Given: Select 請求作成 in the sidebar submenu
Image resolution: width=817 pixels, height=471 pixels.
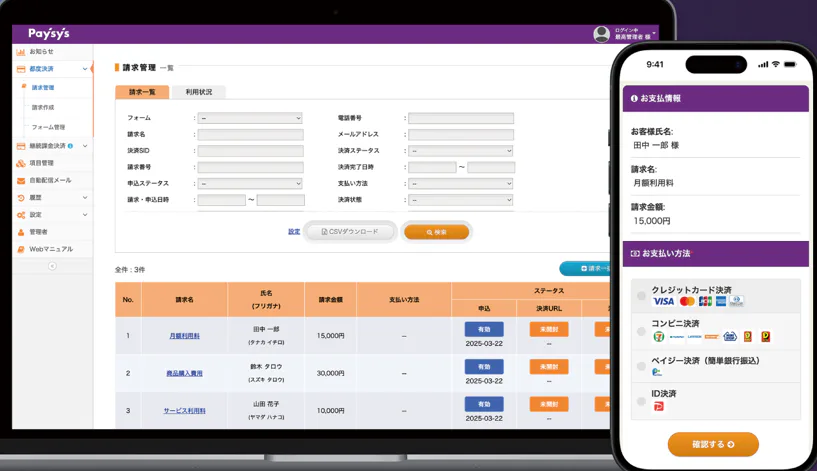Looking at the screenshot, I should [x=43, y=107].
